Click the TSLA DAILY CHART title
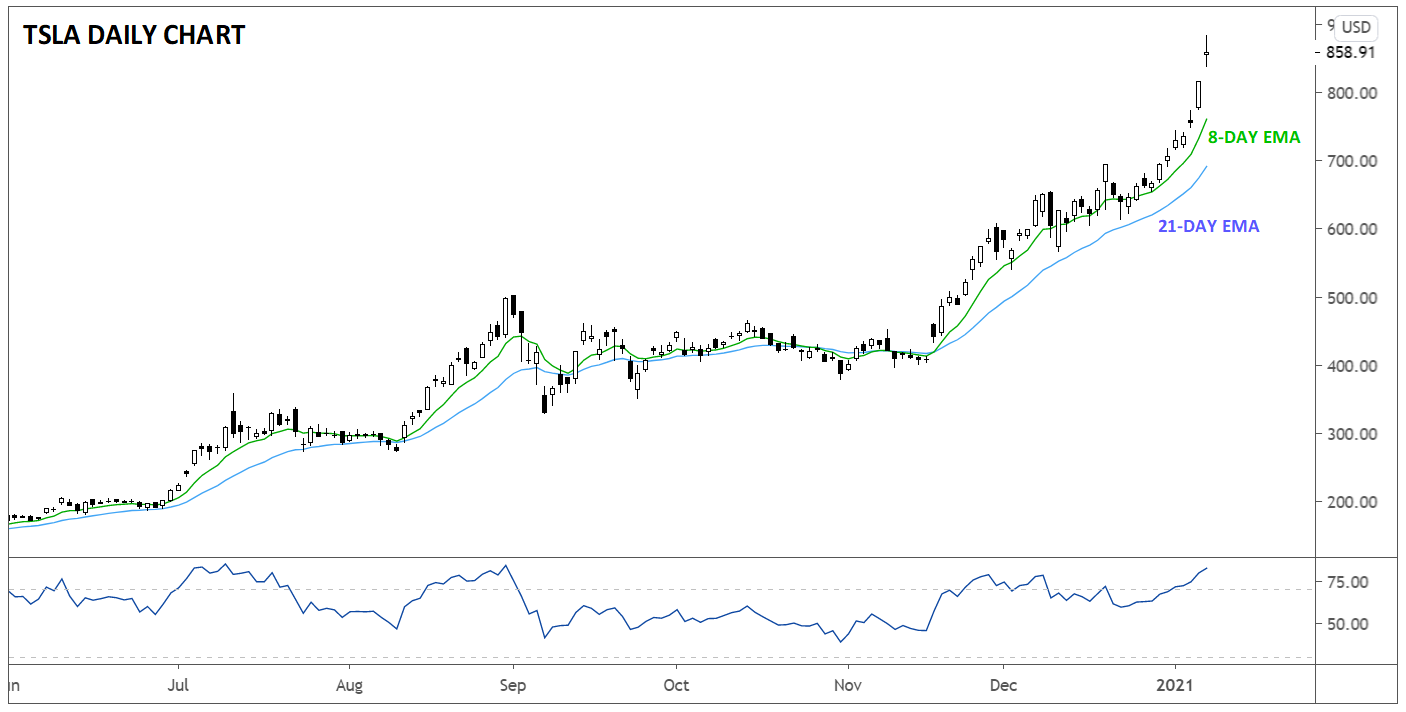Image resolution: width=1406 pixels, height=712 pixels. click(x=133, y=35)
